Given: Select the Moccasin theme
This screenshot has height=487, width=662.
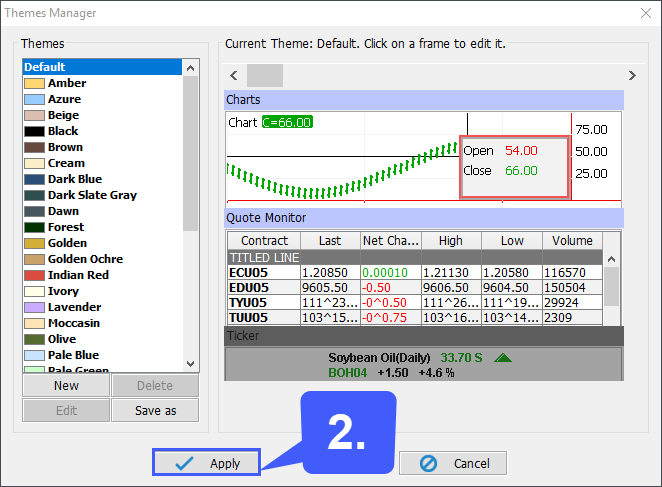Looking at the screenshot, I should (x=102, y=323).
